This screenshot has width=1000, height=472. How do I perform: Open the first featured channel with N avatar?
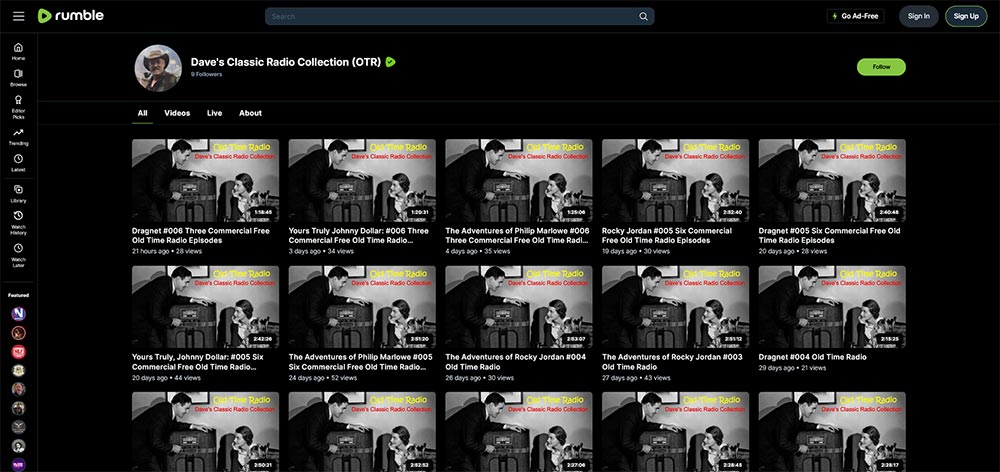coord(18,314)
